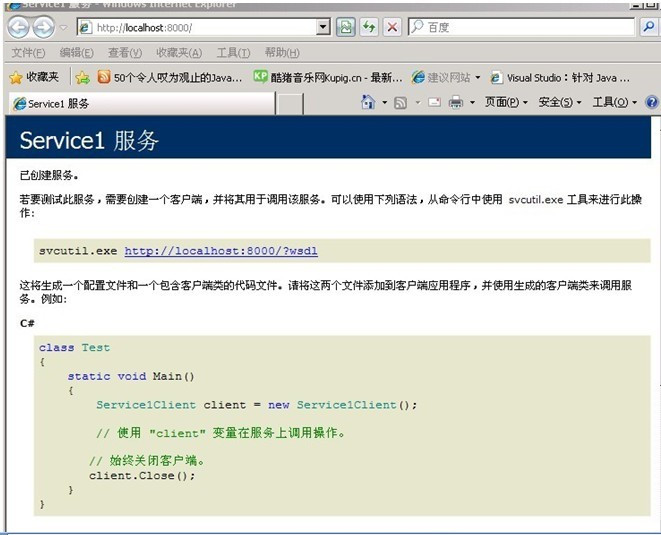This screenshot has width=661, height=535.
Task: Click the browser Back arrow button
Action: [x=18, y=28]
